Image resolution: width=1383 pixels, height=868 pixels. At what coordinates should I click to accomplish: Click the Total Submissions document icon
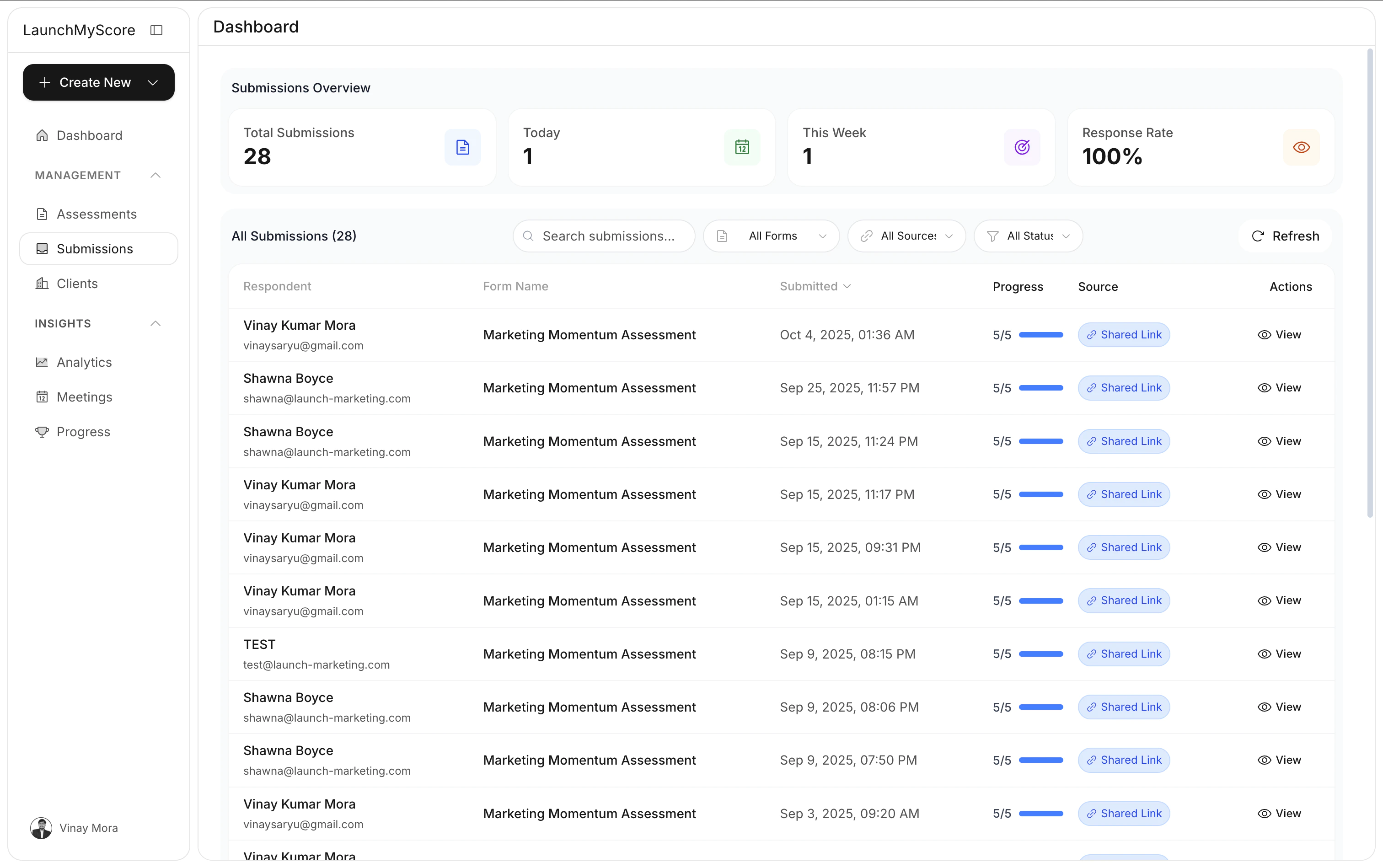click(462, 147)
